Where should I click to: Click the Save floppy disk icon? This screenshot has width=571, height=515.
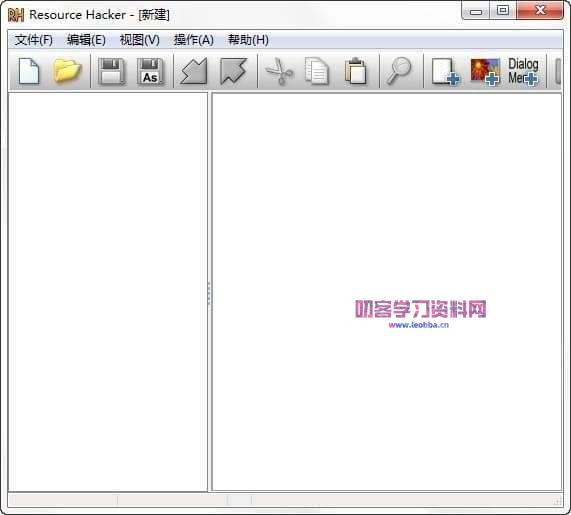tap(112, 71)
